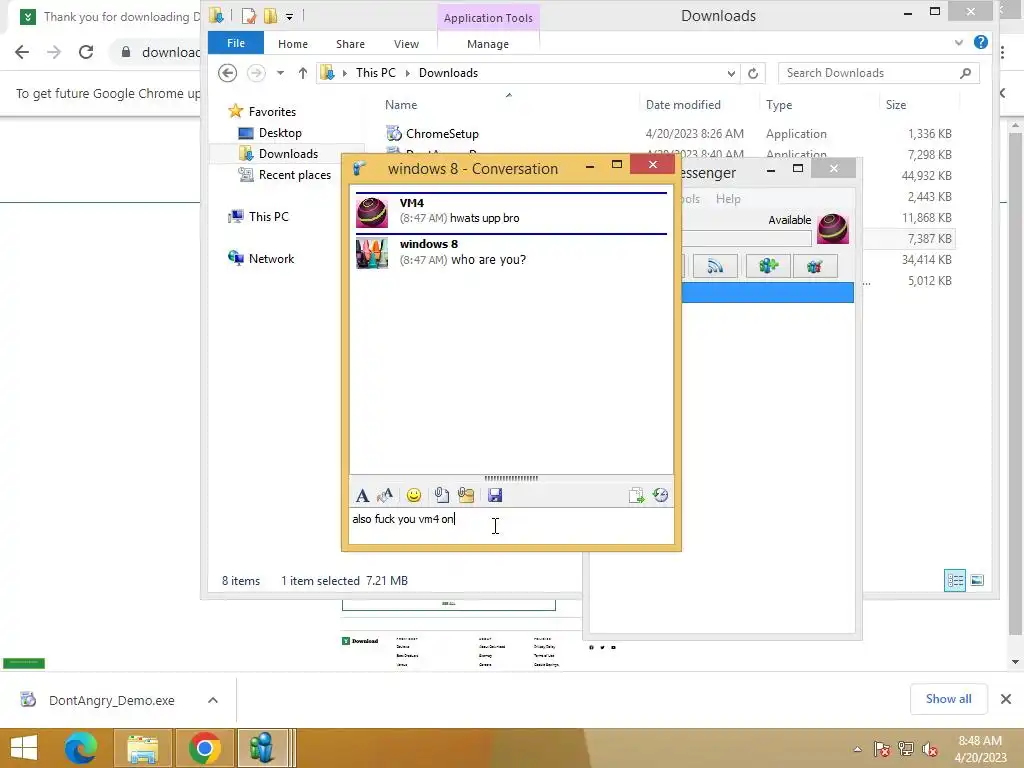Select This PC in navigation pane

(x=268, y=216)
